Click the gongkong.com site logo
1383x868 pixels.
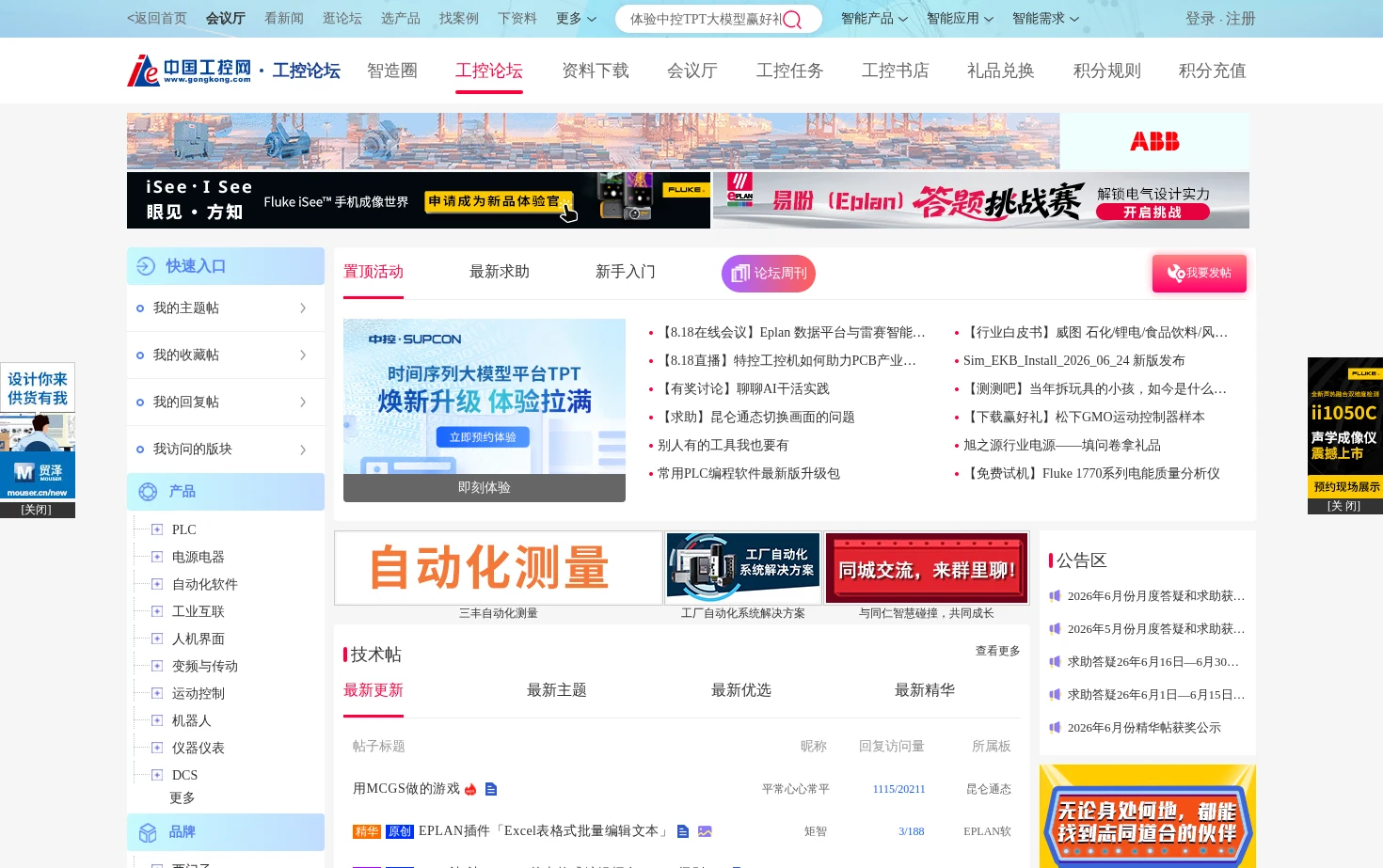[190, 71]
